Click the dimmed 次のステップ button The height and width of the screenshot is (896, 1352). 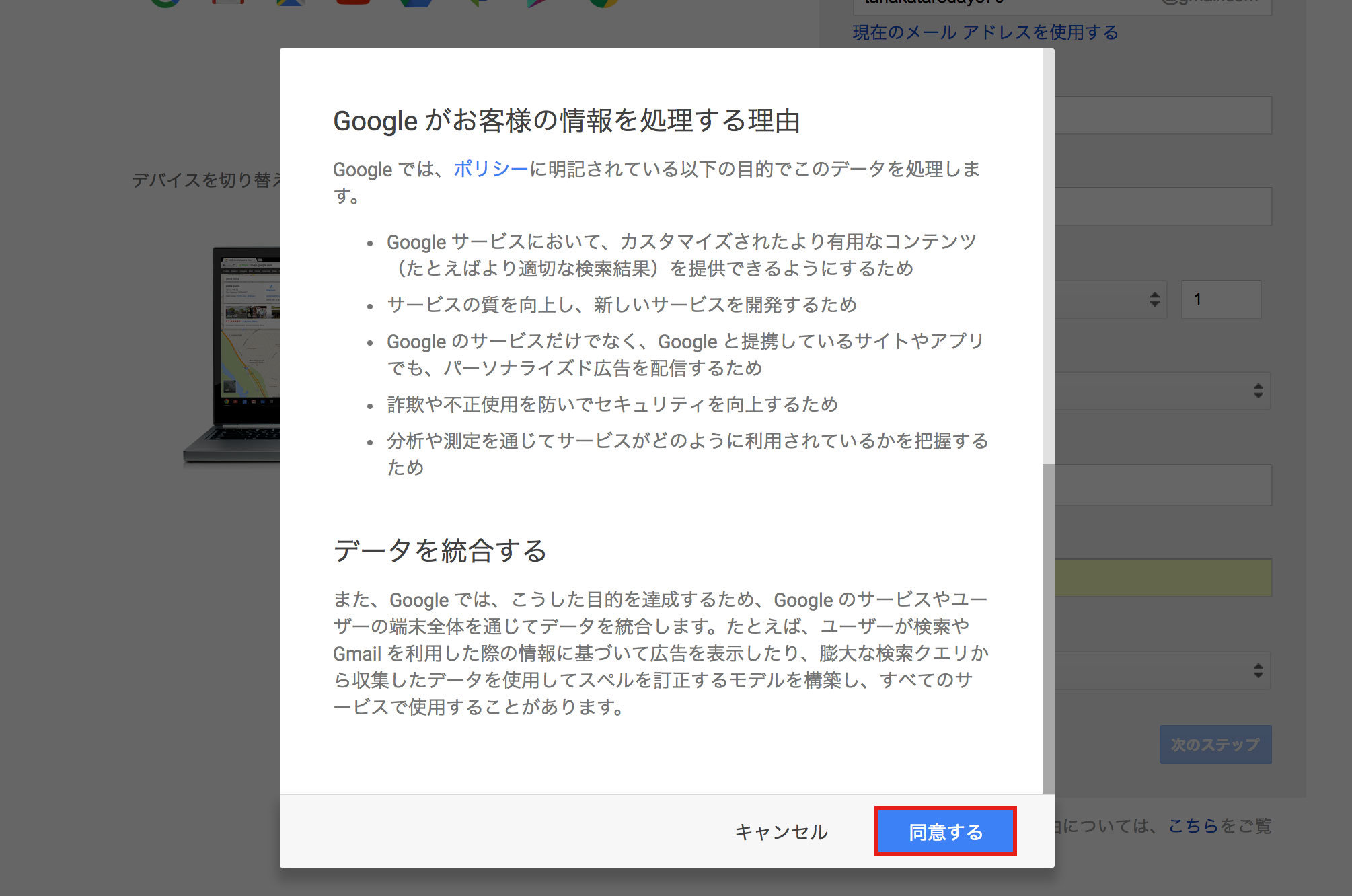pos(1215,744)
